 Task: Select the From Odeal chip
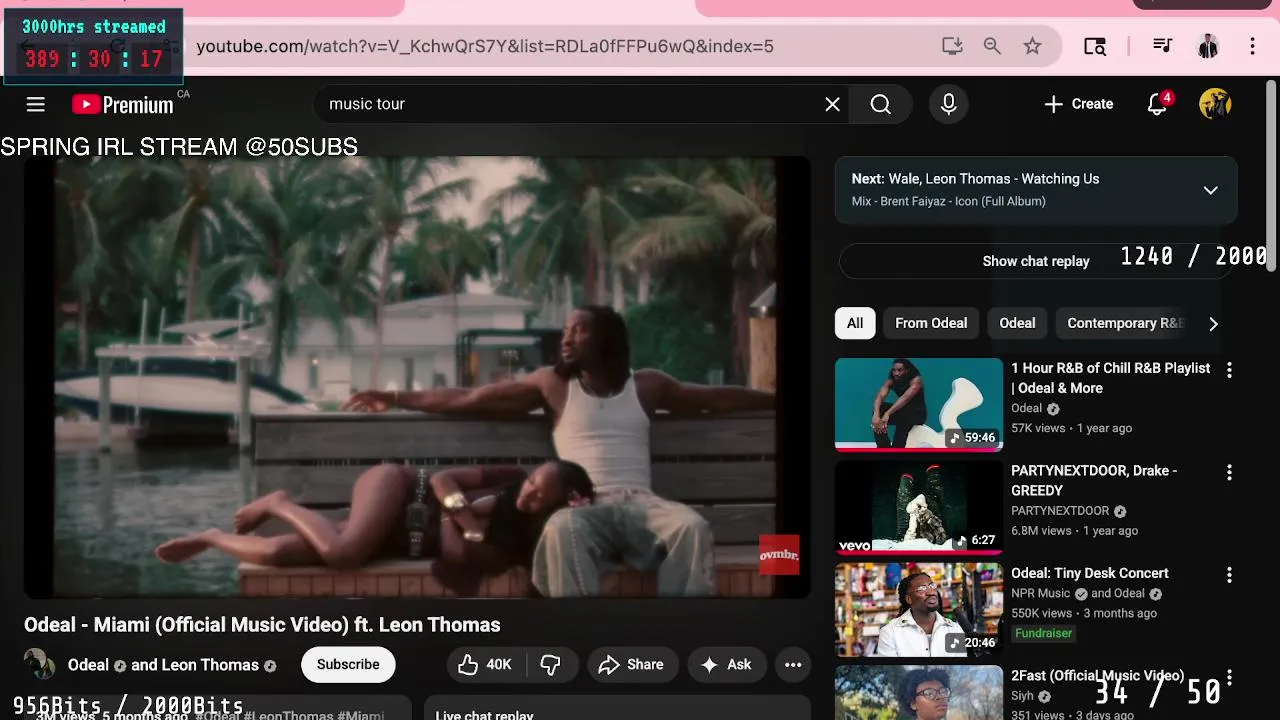(931, 323)
